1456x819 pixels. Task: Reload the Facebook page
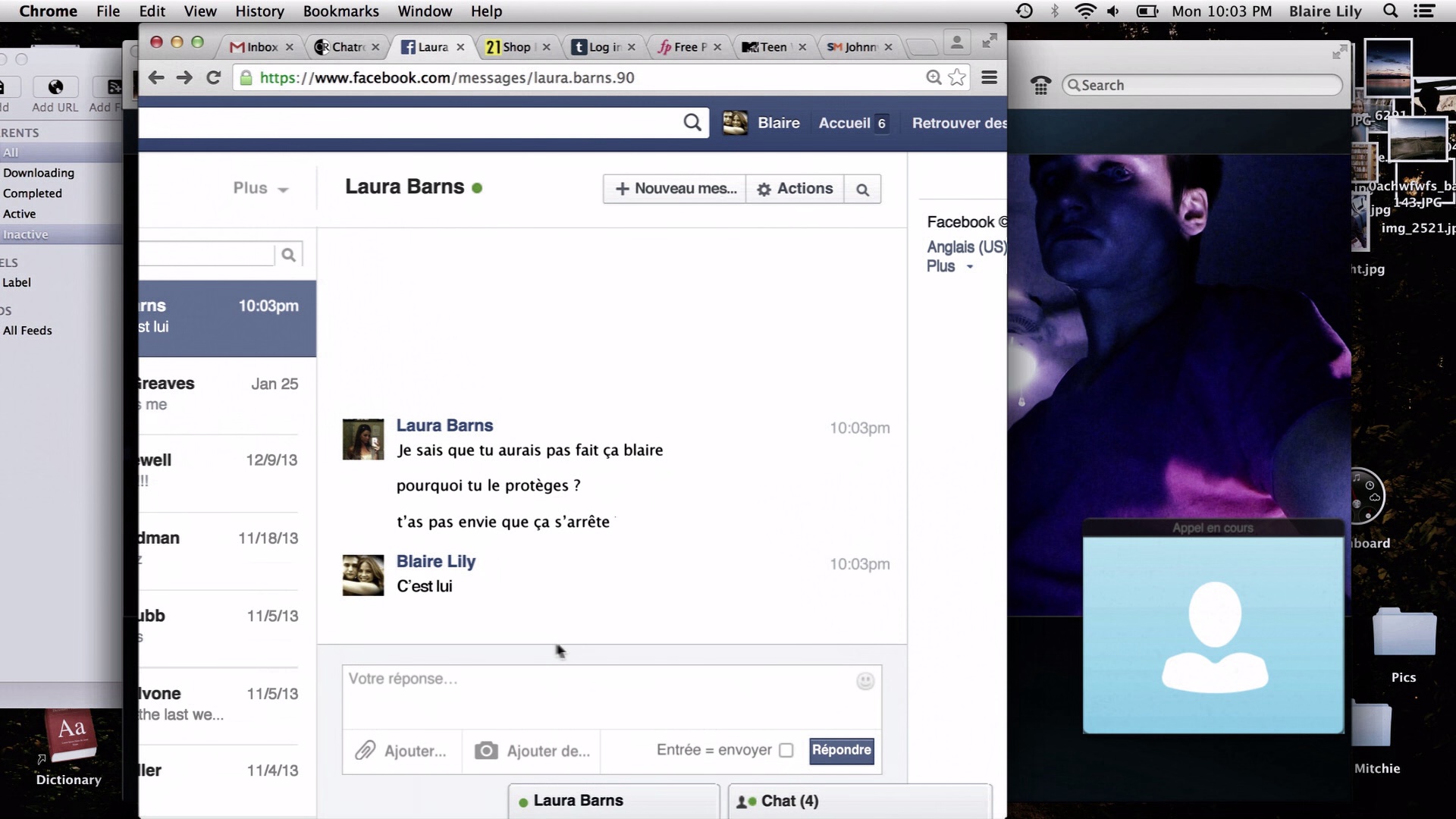point(214,77)
